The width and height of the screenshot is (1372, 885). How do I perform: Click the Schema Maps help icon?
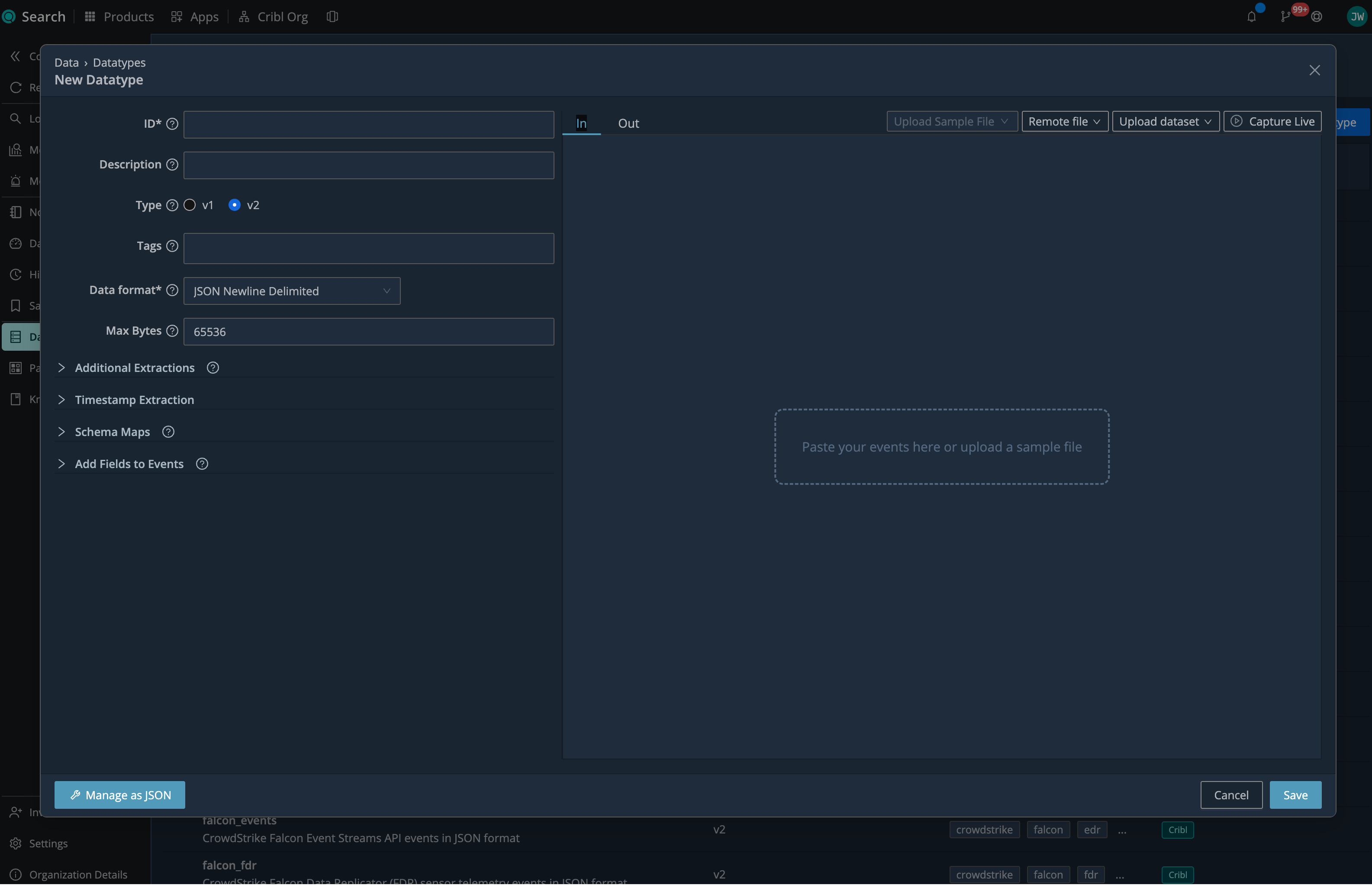tap(167, 433)
